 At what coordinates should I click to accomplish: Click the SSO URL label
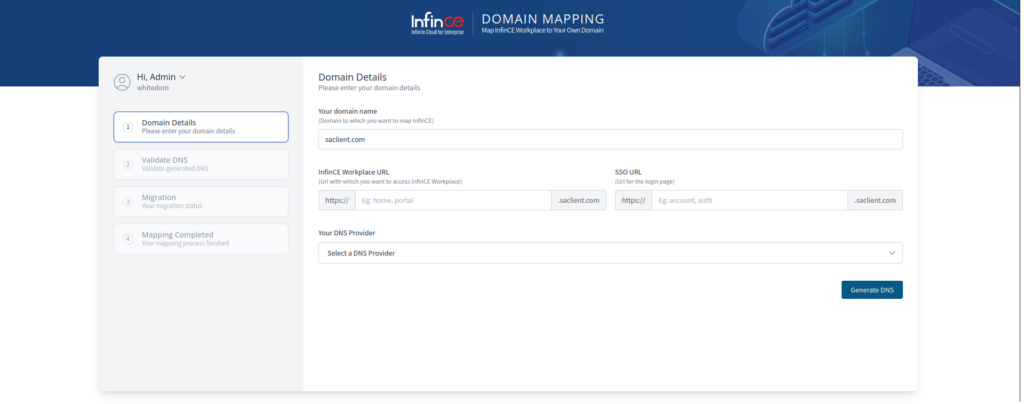(628, 172)
